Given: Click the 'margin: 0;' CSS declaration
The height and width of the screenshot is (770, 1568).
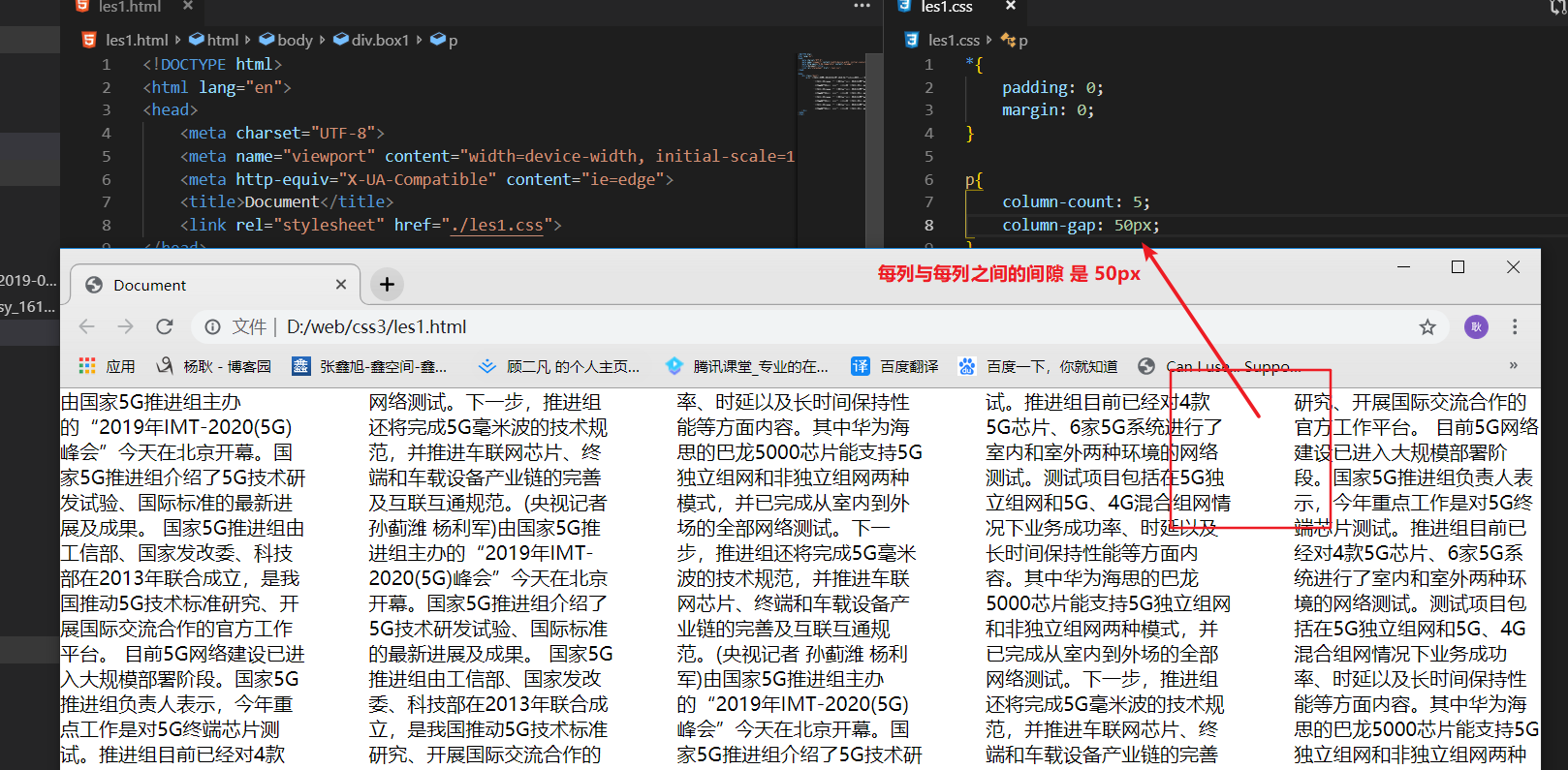Looking at the screenshot, I should [1048, 109].
